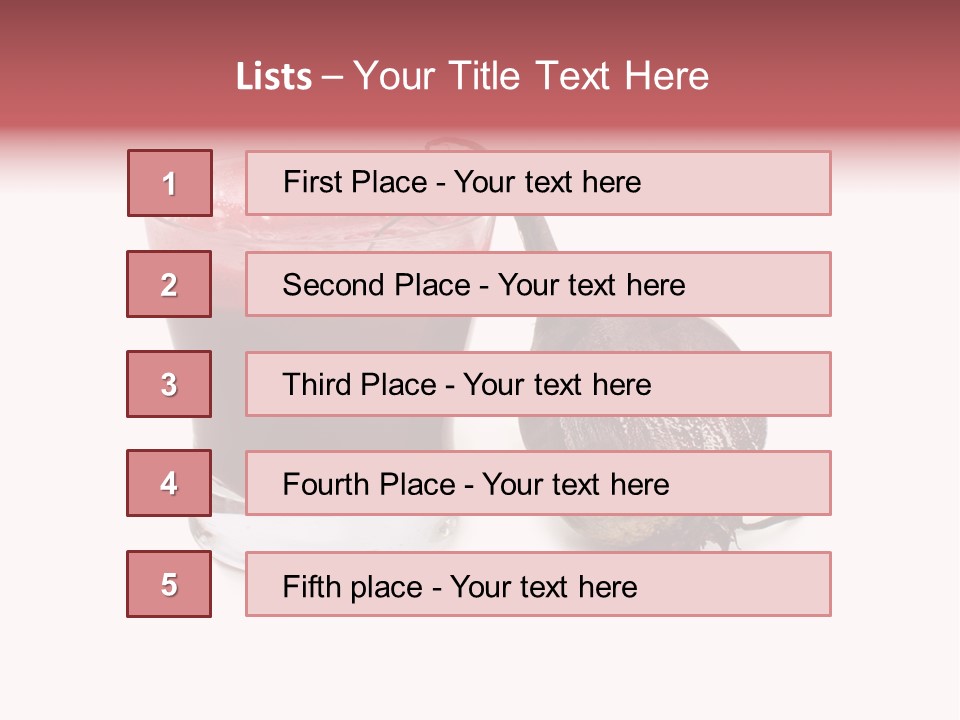Click the bold word Lists in title
Viewport: 960px width, 720px height.
point(274,77)
